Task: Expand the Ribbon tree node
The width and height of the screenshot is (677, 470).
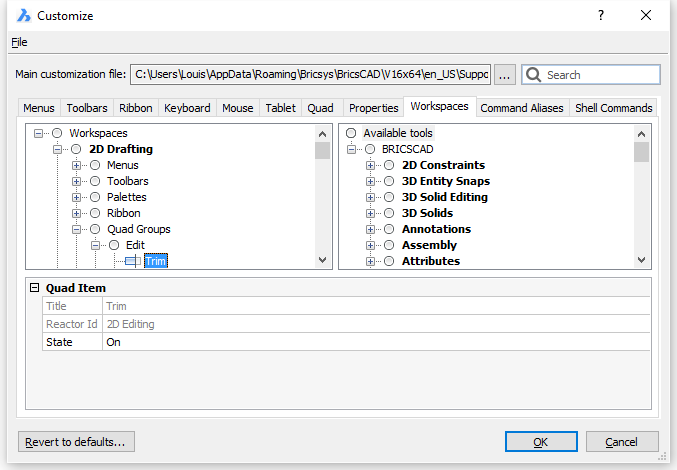Action: click(76, 213)
